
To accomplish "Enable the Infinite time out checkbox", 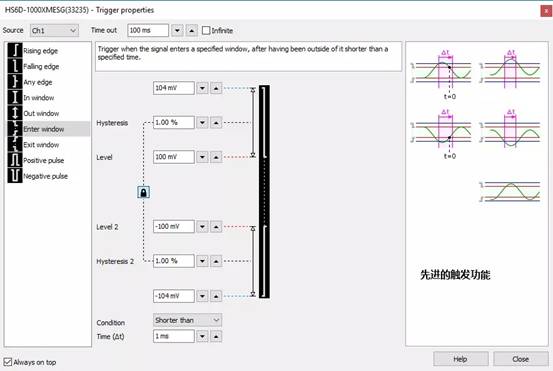I will (x=206, y=30).
